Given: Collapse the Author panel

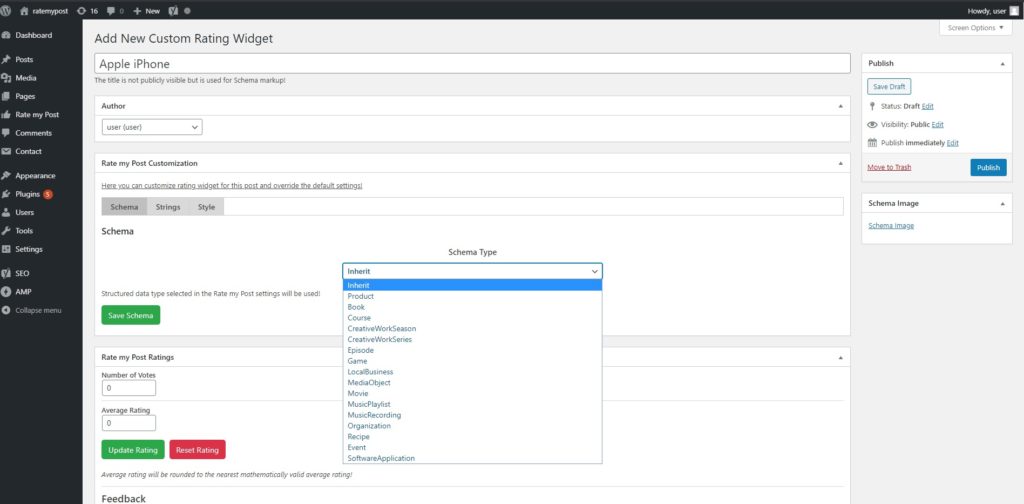Looking at the screenshot, I should pyautogui.click(x=840, y=106).
